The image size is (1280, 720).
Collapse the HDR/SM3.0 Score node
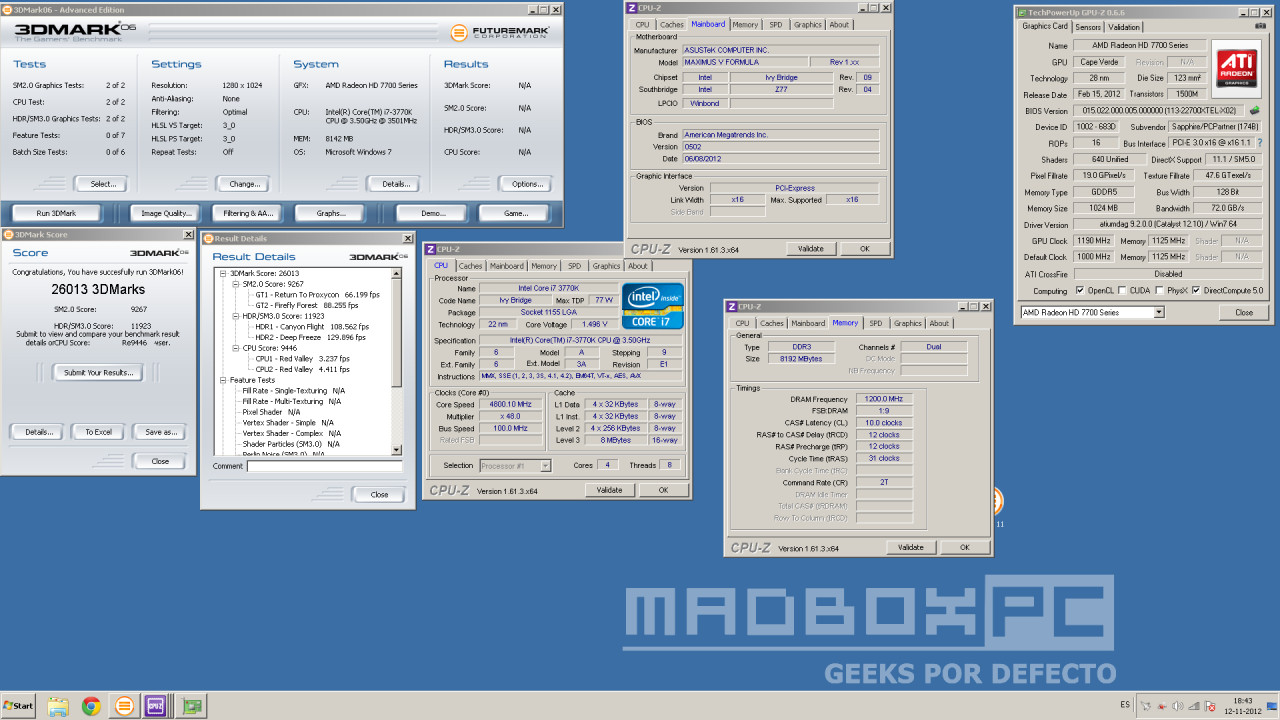235,316
